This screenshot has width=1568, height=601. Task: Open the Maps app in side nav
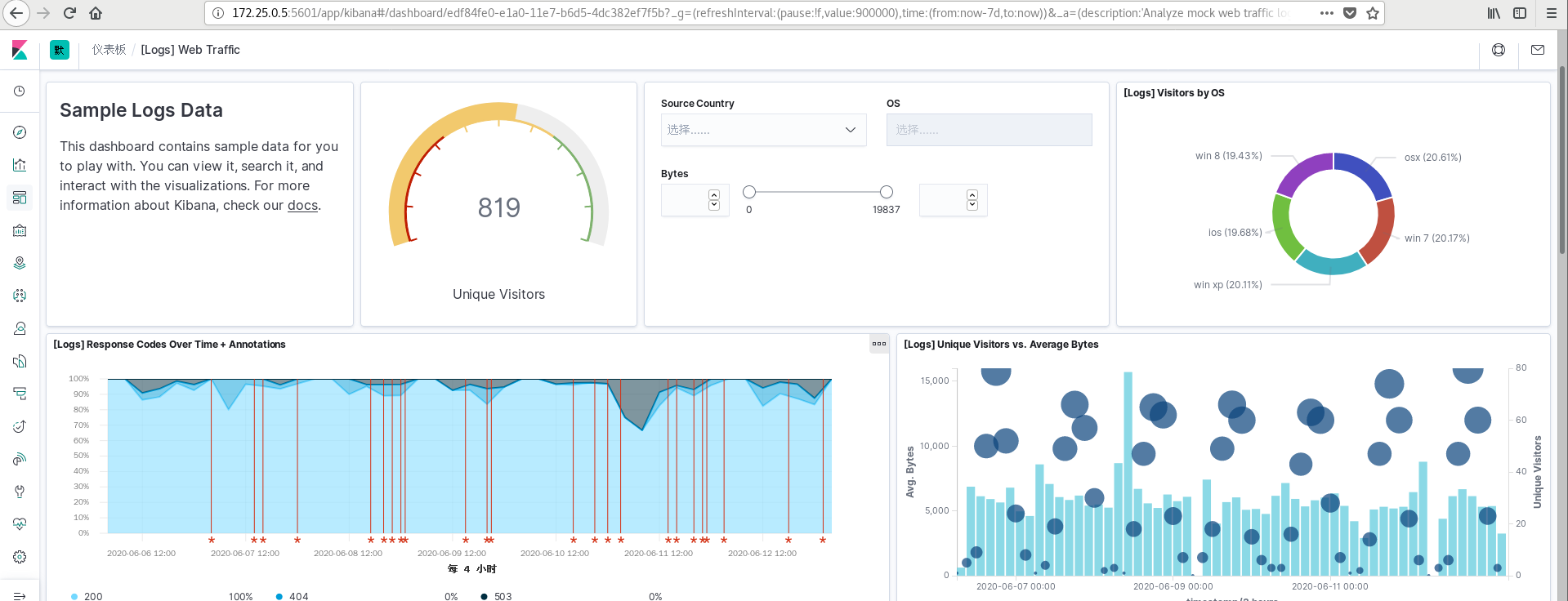click(x=20, y=263)
